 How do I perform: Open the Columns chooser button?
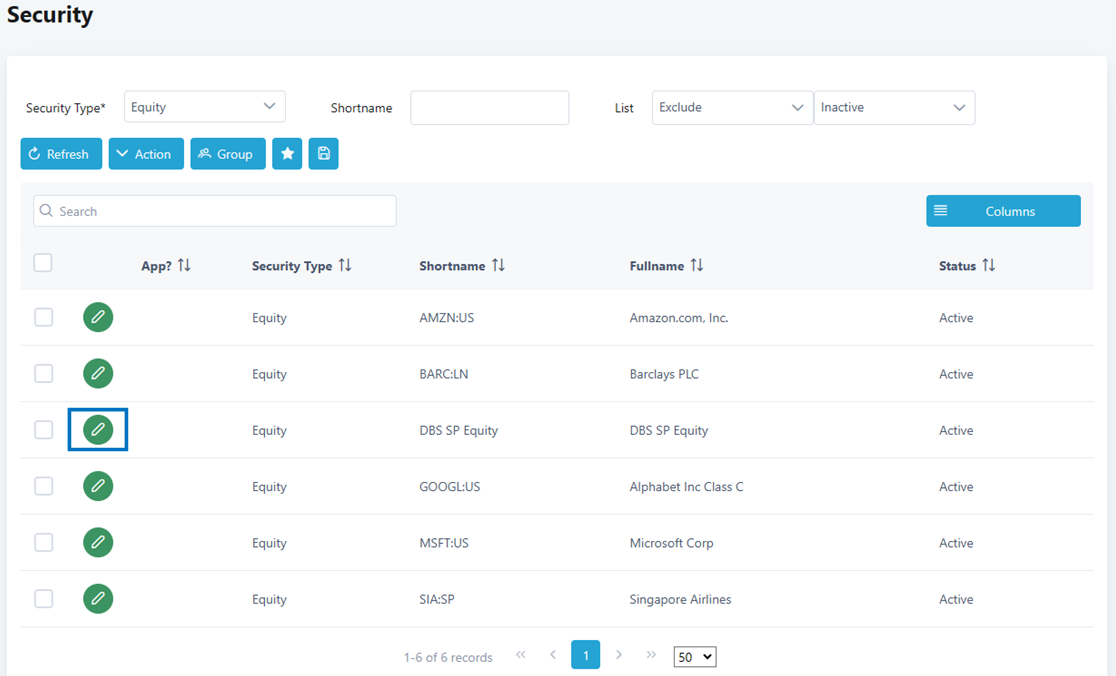tap(1003, 211)
